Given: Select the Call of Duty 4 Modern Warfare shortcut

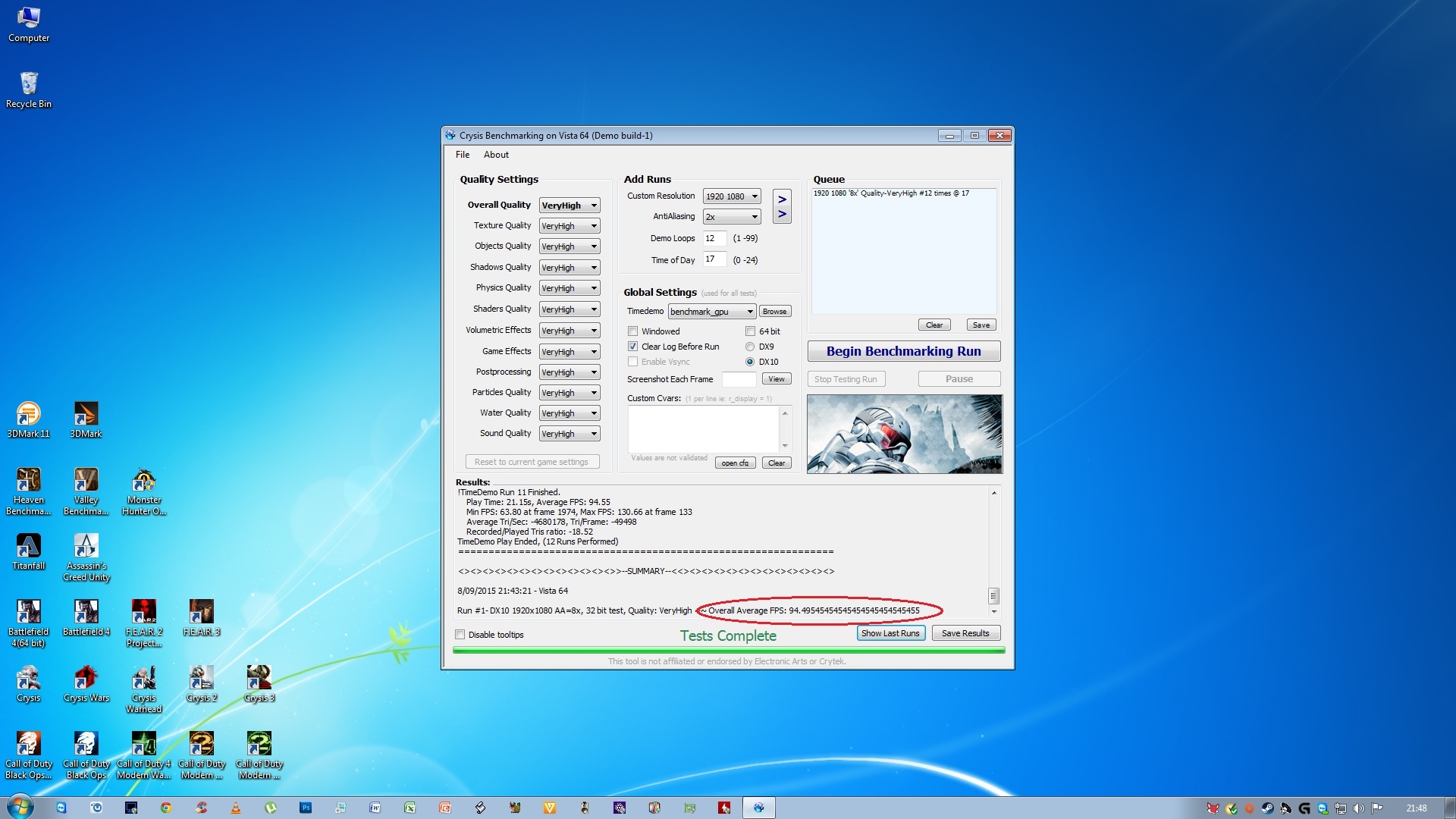Looking at the screenshot, I should [144, 755].
